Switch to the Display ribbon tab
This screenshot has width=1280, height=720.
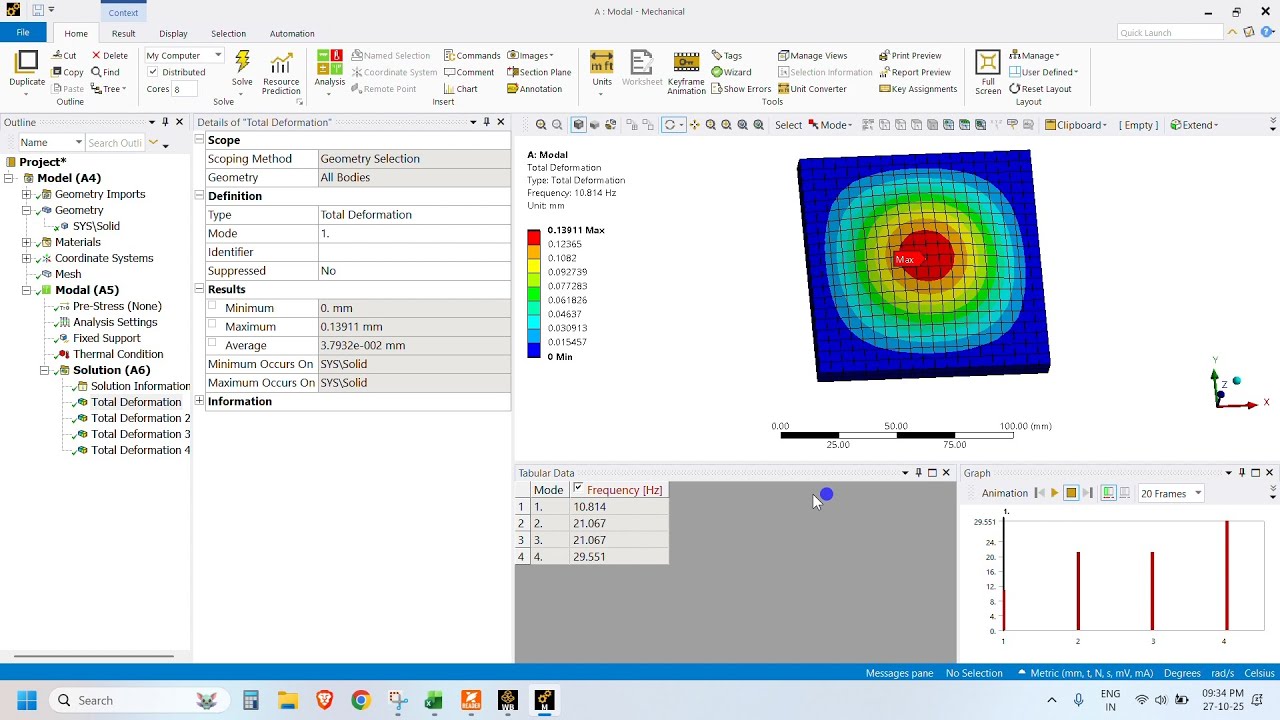(173, 33)
